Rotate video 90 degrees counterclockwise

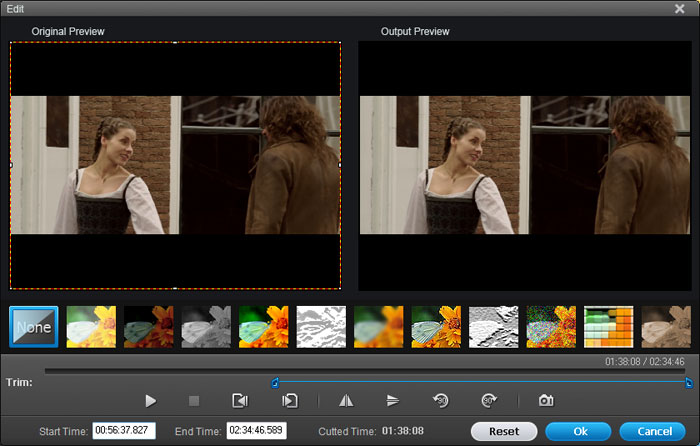coord(441,401)
